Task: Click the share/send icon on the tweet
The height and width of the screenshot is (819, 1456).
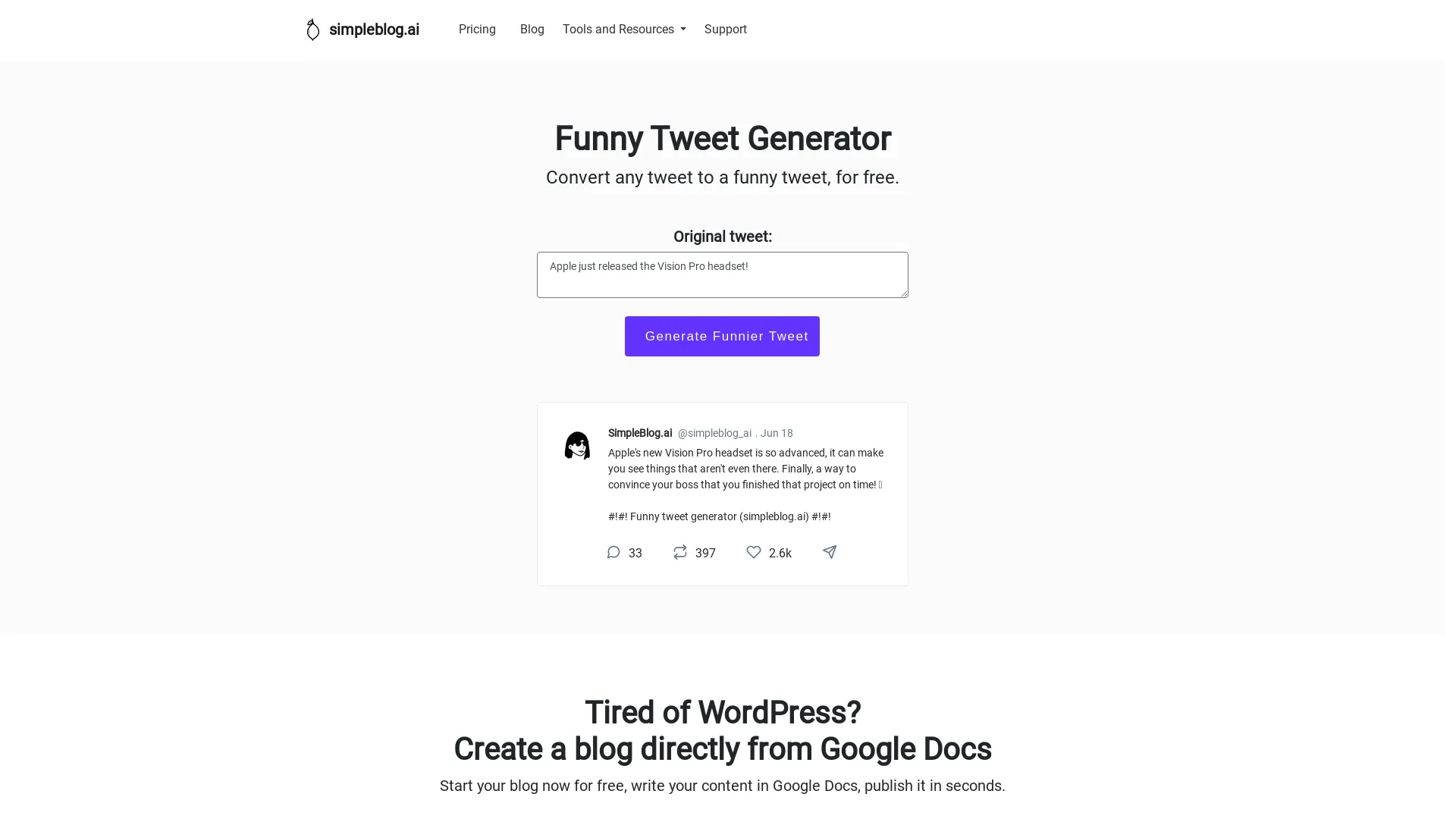Action: (x=829, y=552)
